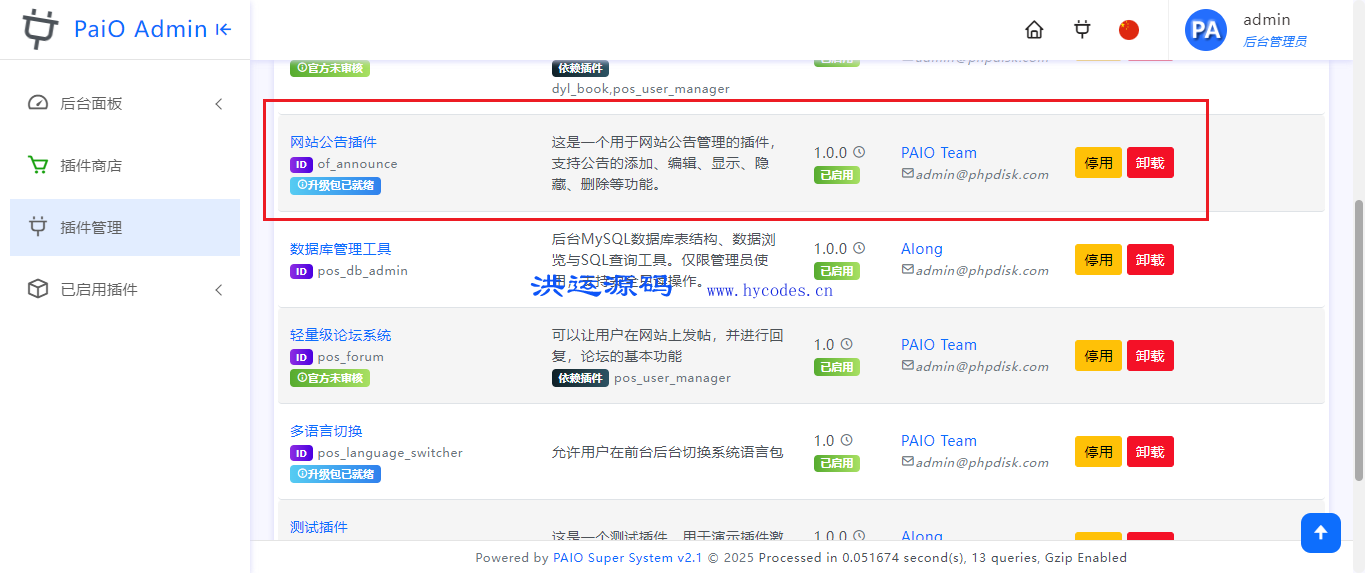
Task: Click version clock icon for 数据库管理工具
Action: tap(858, 248)
